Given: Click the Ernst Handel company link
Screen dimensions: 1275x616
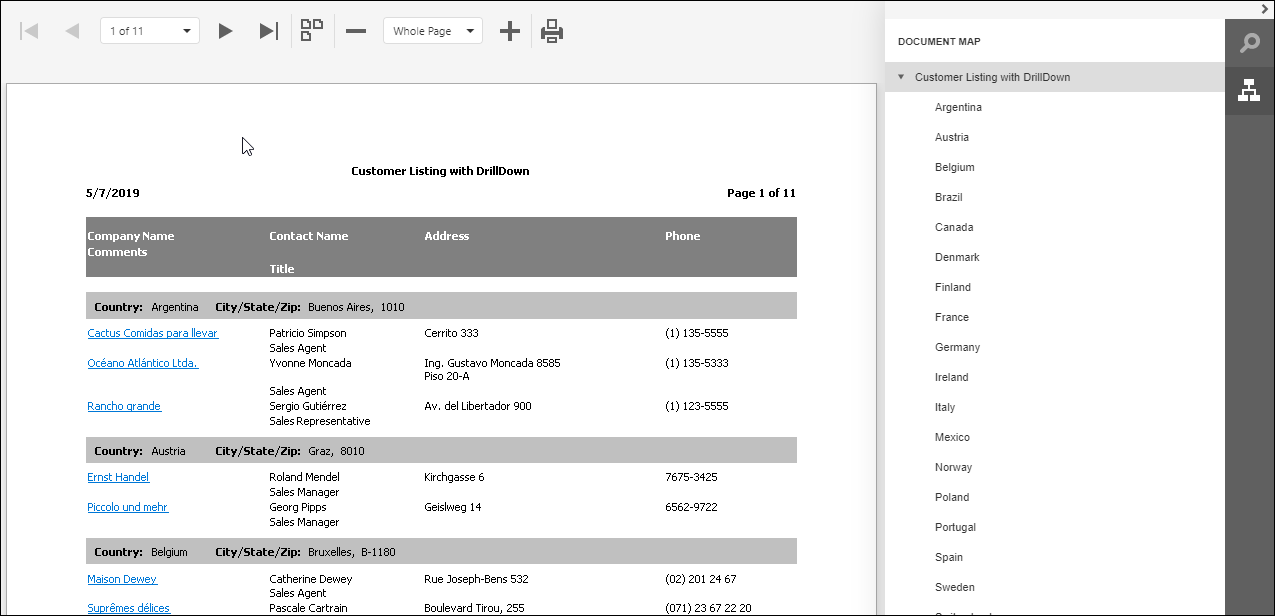Looking at the screenshot, I should (118, 477).
